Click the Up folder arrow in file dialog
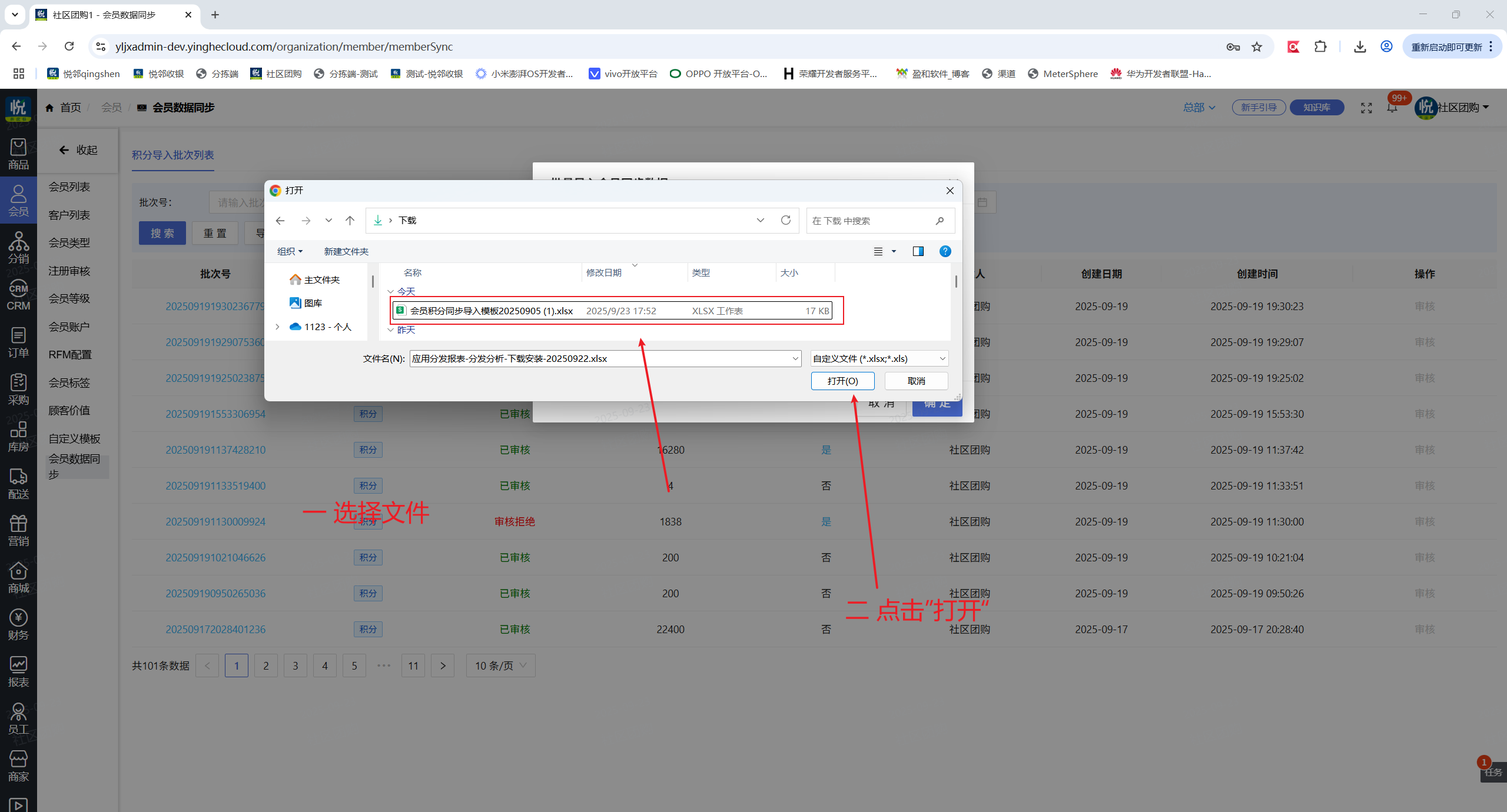The height and width of the screenshot is (812, 1507). point(350,221)
